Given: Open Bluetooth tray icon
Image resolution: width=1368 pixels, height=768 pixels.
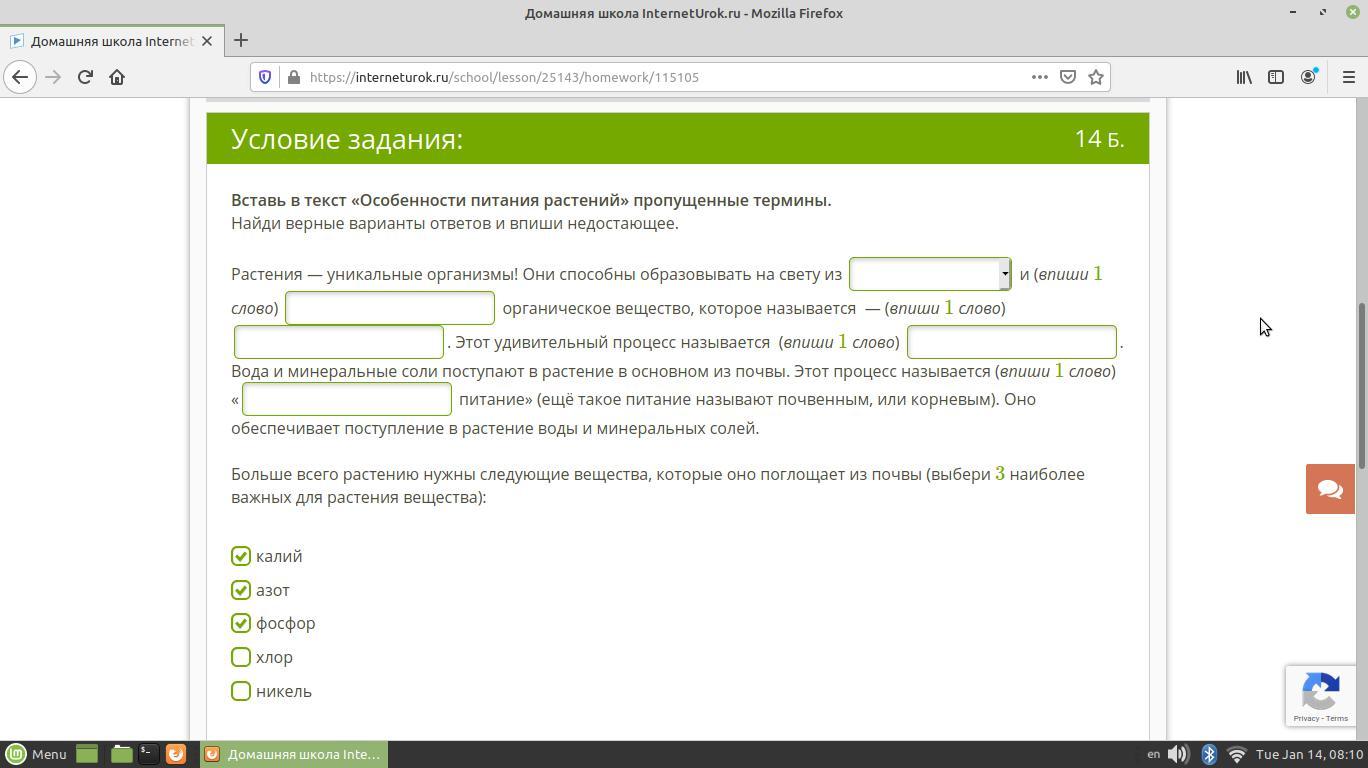Looking at the screenshot, I should pyautogui.click(x=1209, y=754).
